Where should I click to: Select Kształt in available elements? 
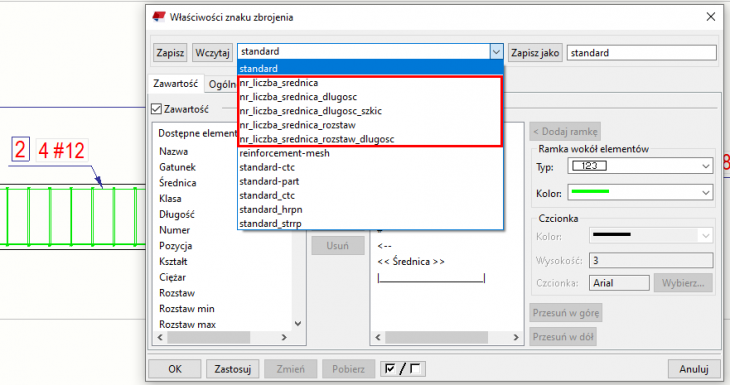point(173,262)
